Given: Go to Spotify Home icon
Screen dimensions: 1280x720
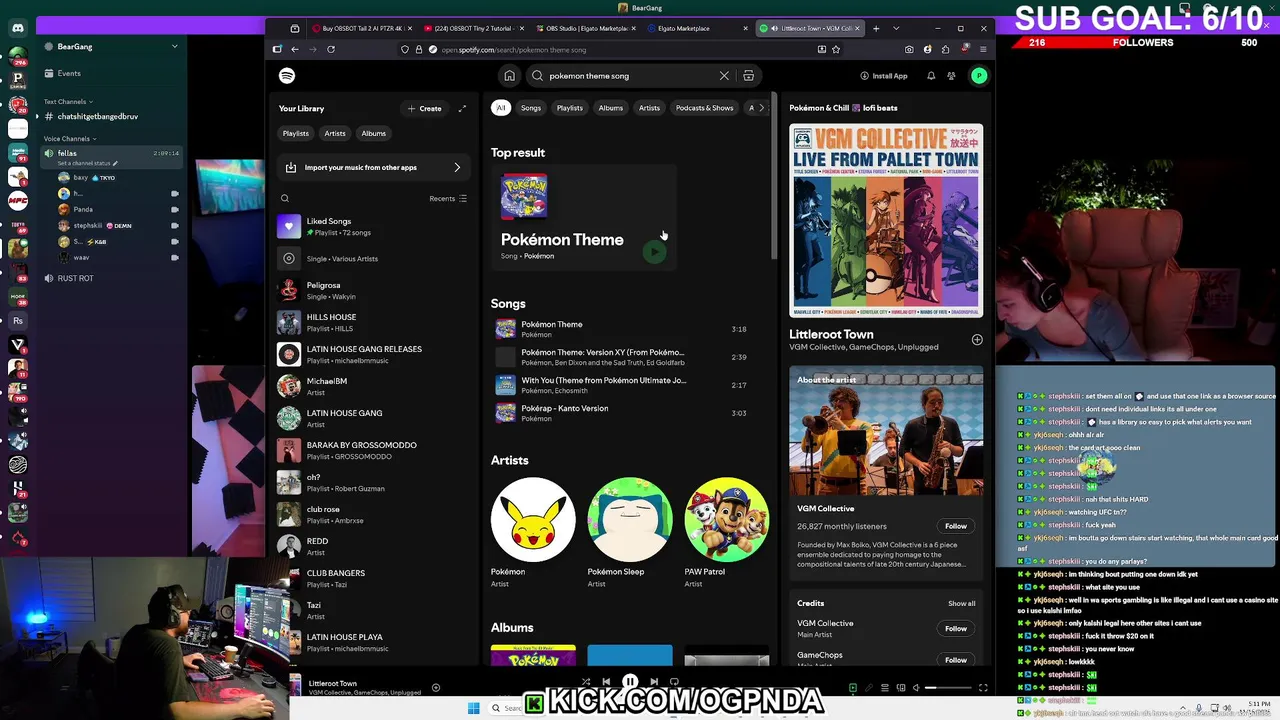Looking at the screenshot, I should click(509, 76).
